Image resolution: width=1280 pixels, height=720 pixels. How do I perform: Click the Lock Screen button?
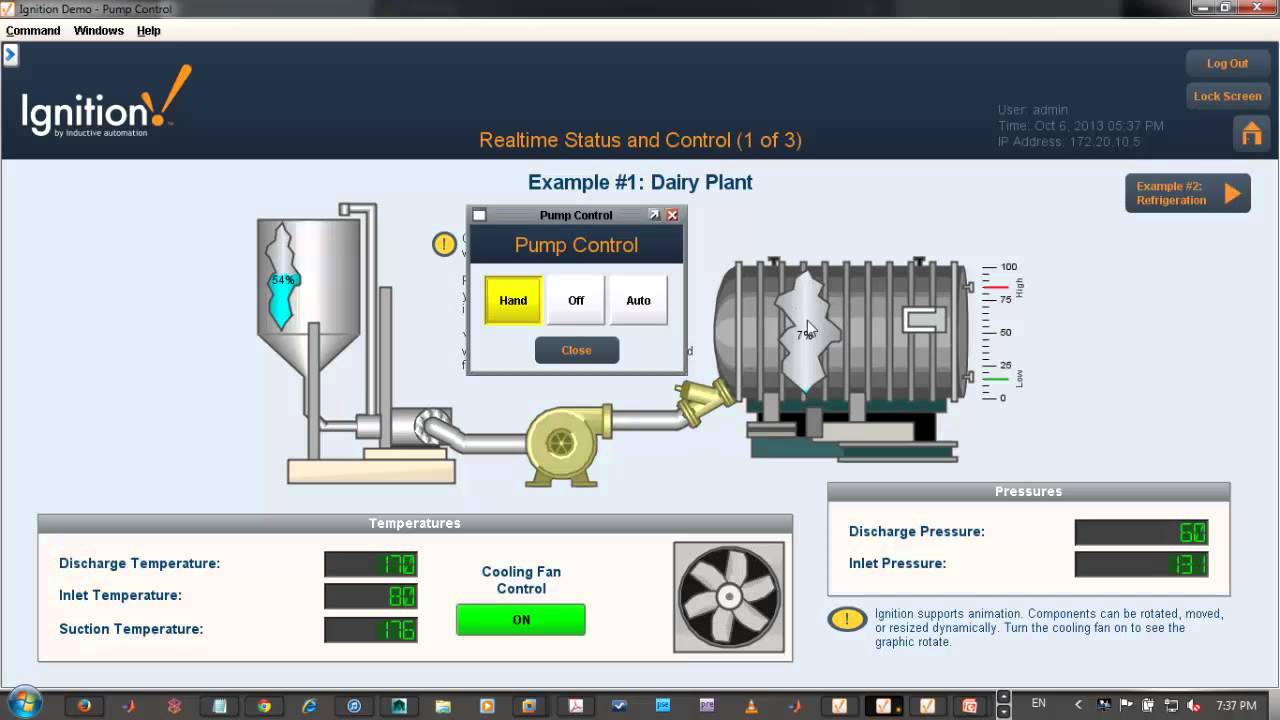point(1227,96)
